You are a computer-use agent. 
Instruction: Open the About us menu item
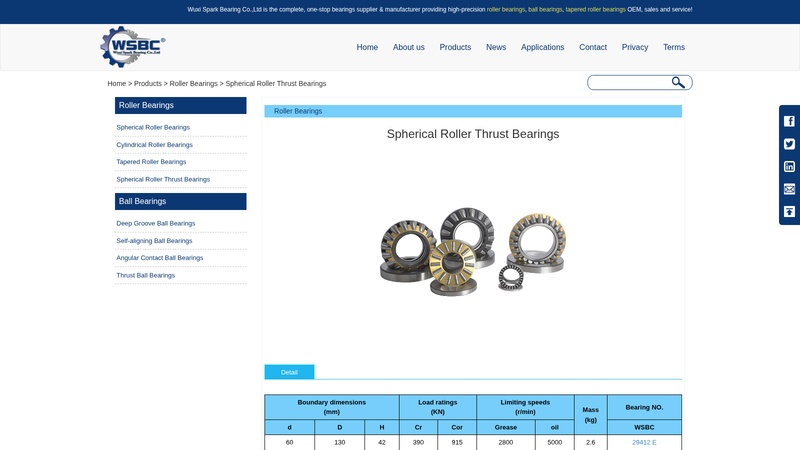409,47
